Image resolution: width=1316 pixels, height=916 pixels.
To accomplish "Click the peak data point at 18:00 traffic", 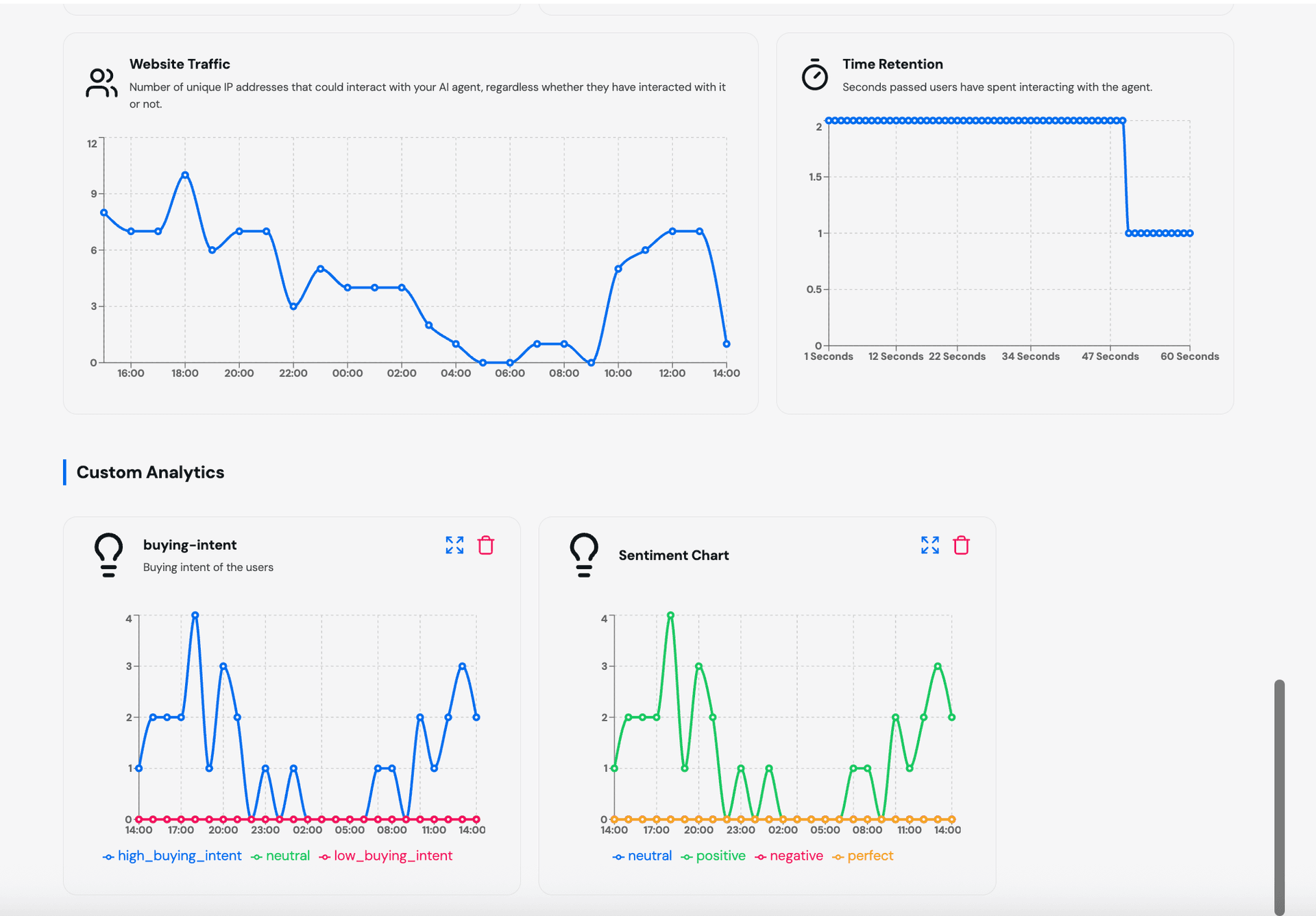I will coord(184,174).
